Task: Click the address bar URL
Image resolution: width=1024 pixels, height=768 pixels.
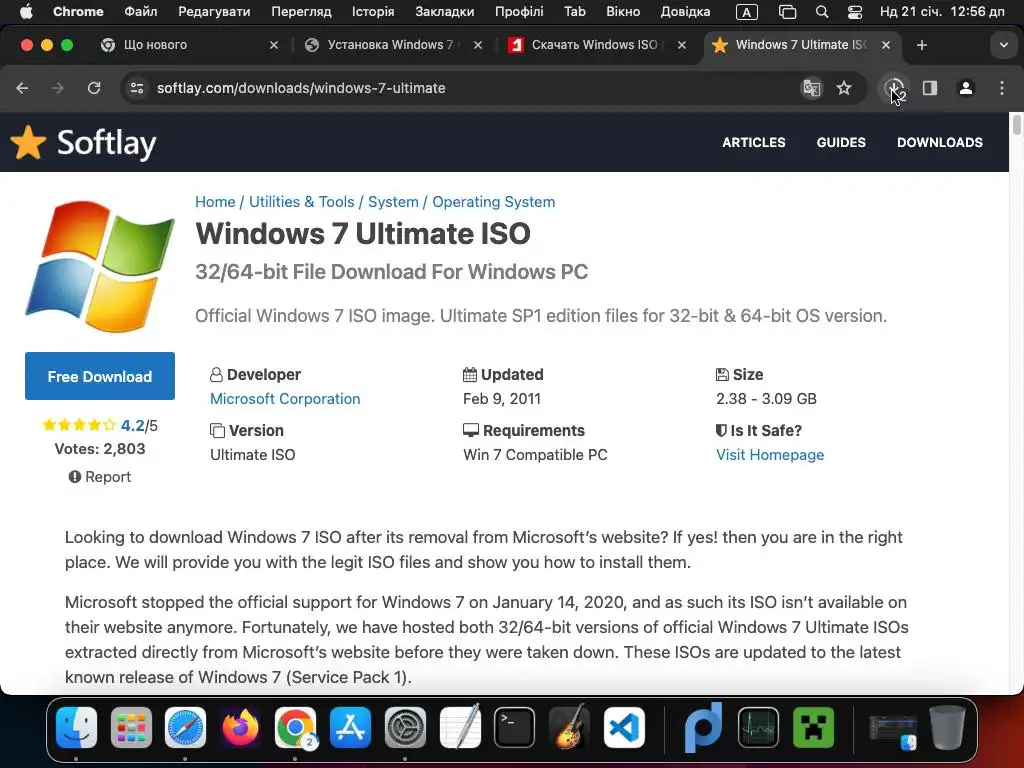Action: (301, 88)
